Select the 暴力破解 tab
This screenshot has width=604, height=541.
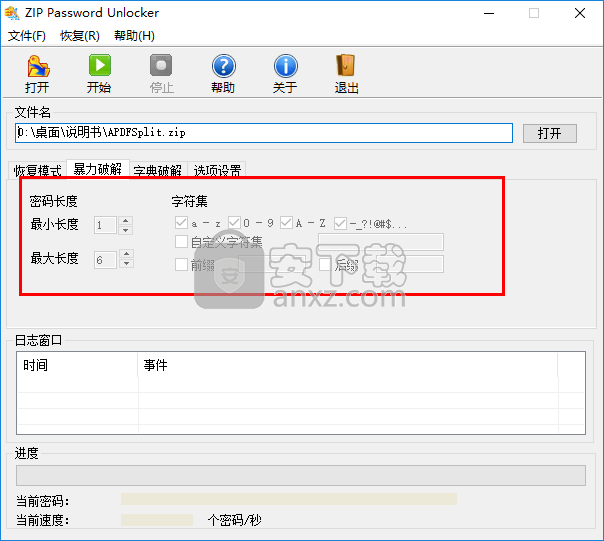point(98,169)
